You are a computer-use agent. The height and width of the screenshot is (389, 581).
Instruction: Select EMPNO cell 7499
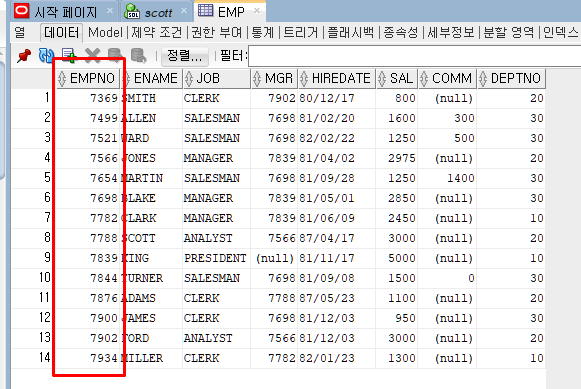(x=88, y=118)
